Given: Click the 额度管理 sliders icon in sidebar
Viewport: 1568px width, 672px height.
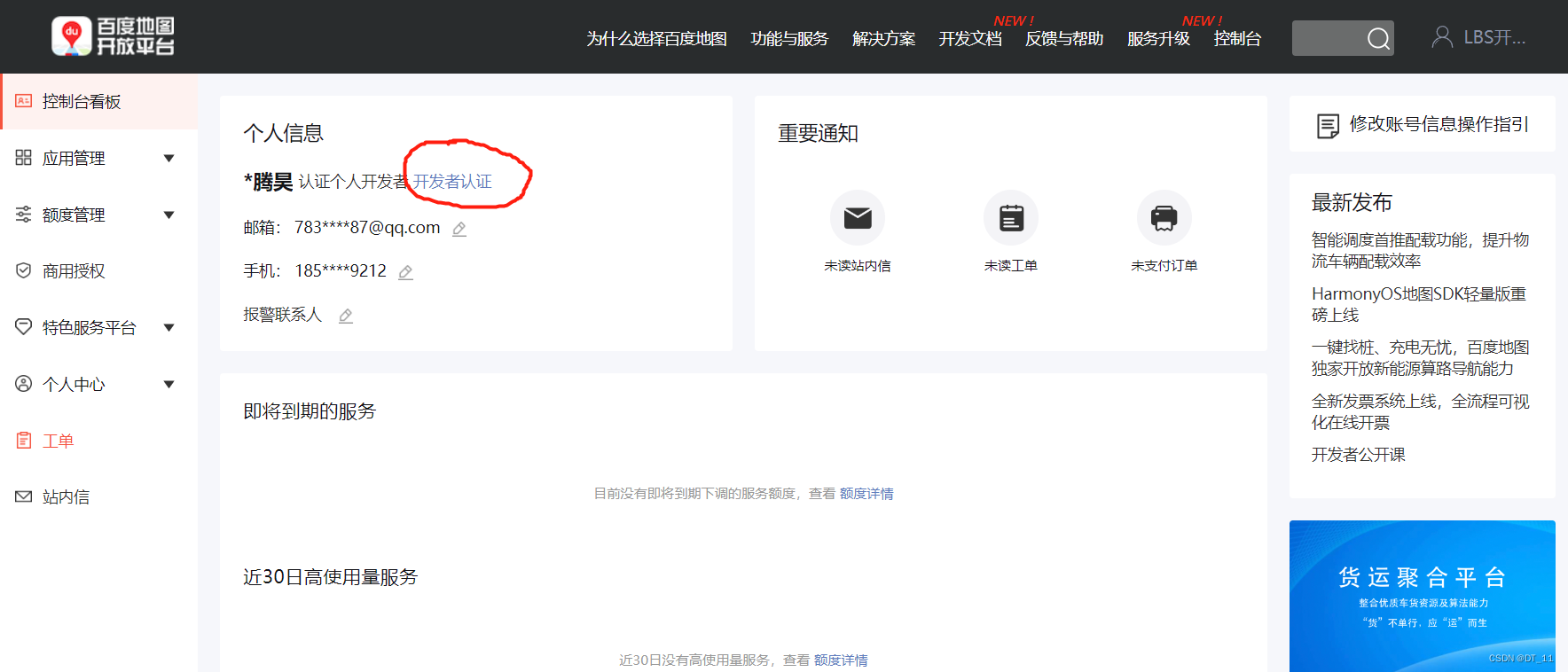Looking at the screenshot, I should pyautogui.click(x=24, y=215).
